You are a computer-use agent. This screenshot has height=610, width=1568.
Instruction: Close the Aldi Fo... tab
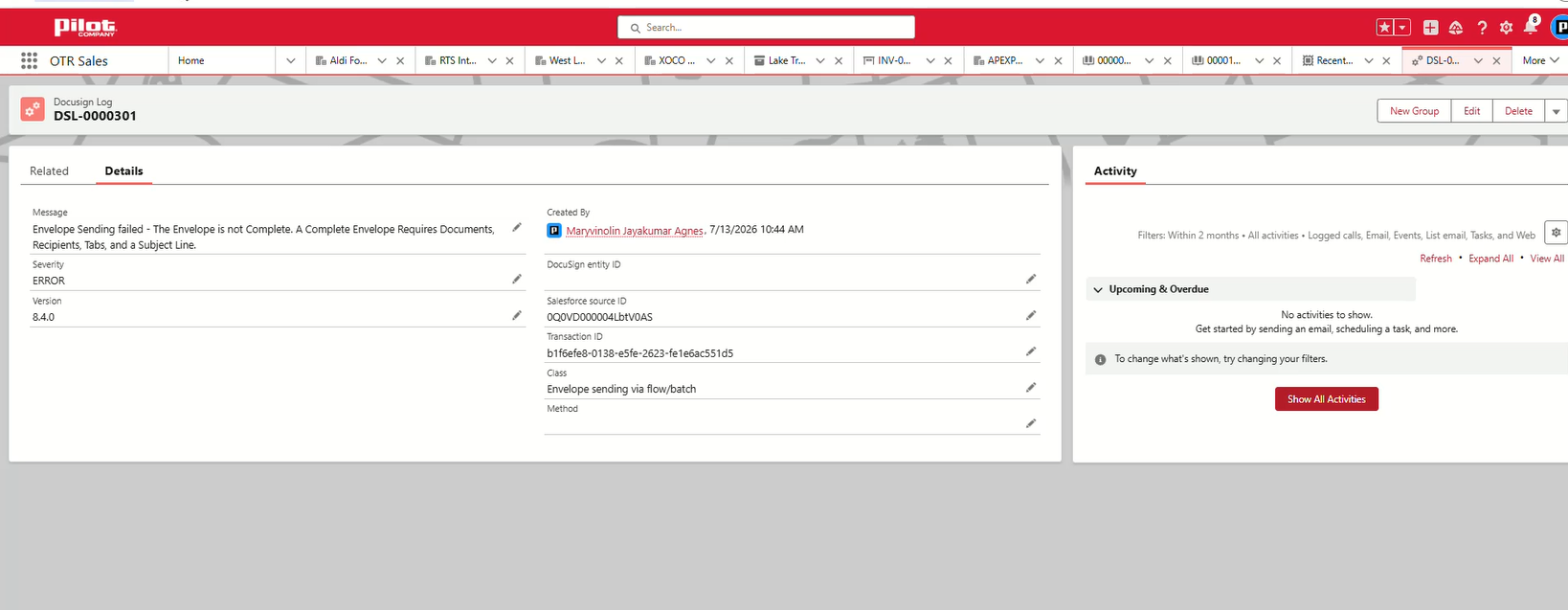pos(400,60)
